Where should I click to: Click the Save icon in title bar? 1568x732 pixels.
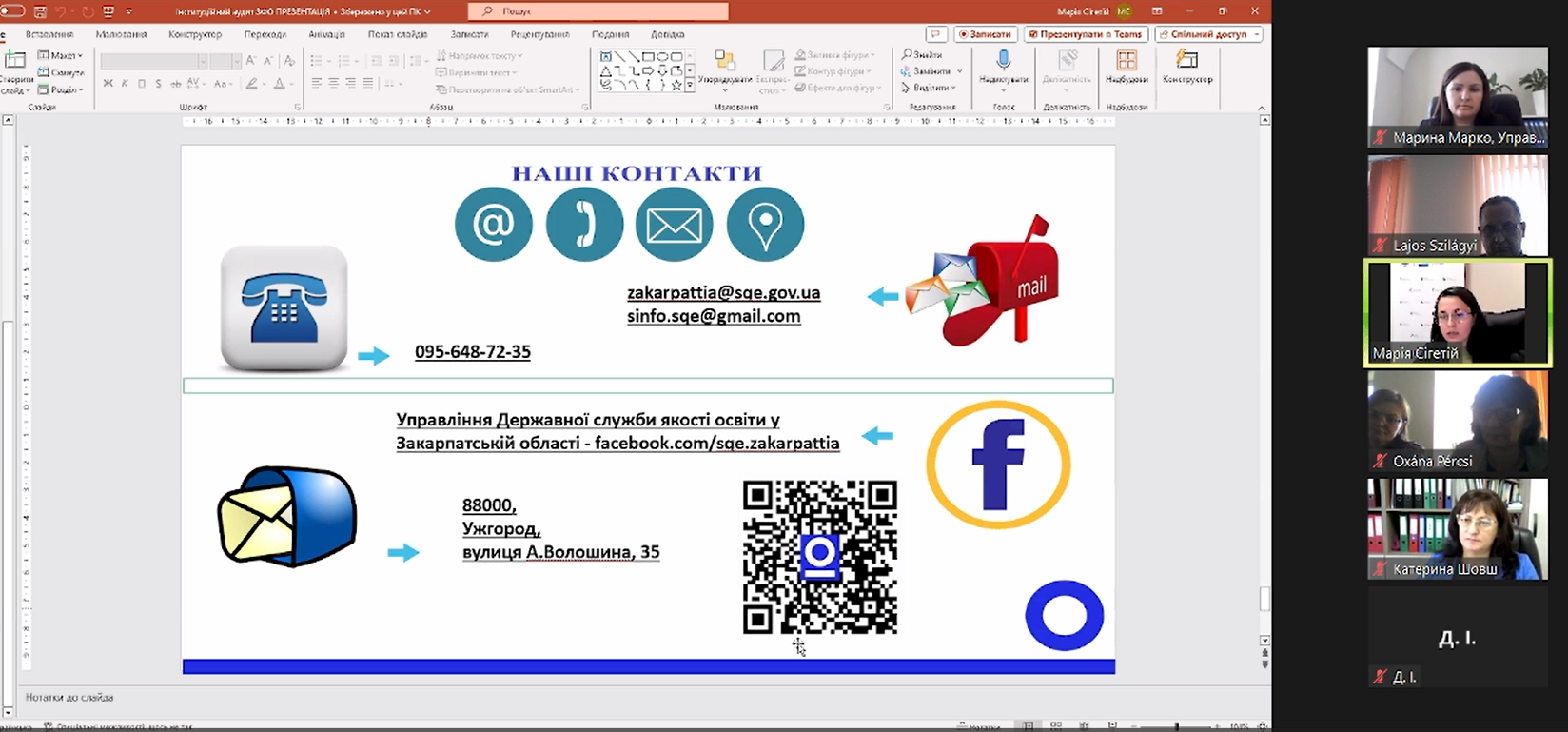(40, 11)
